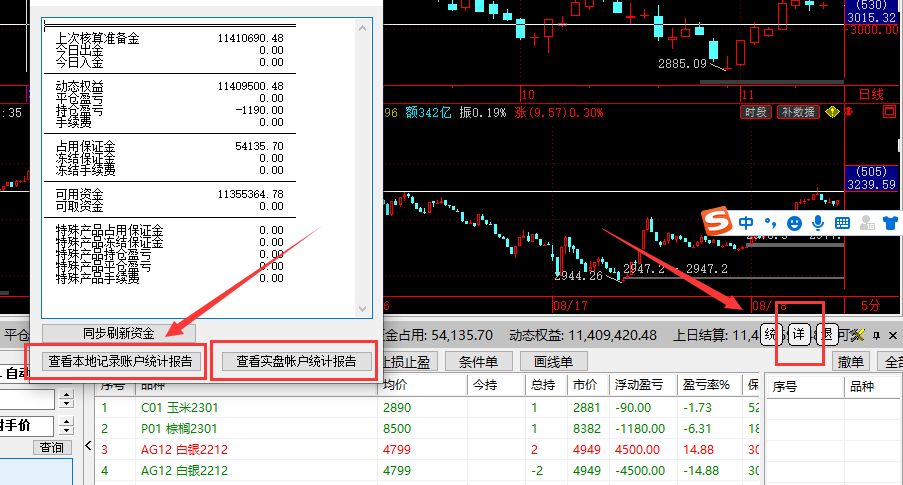The width and height of the screenshot is (903, 485).
Task: Toggle Sogou punctuation mode icon
Action: pos(770,223)
